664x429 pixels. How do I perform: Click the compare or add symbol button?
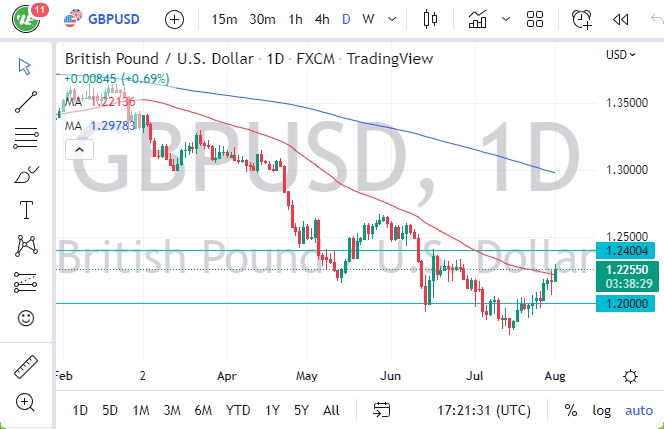174,19
